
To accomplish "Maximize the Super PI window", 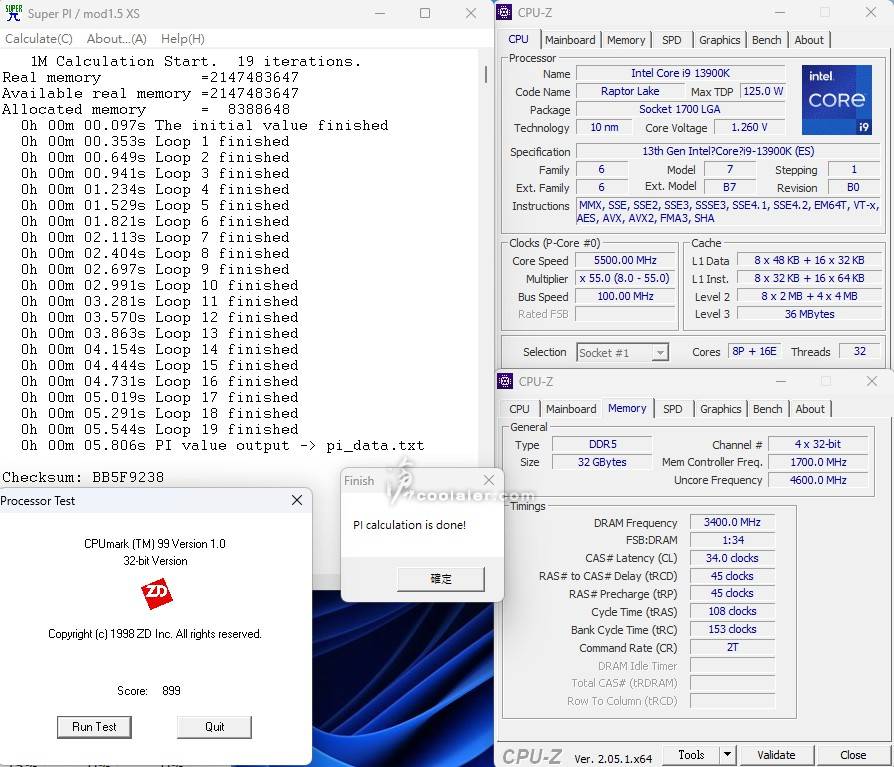I will [425, 13].
